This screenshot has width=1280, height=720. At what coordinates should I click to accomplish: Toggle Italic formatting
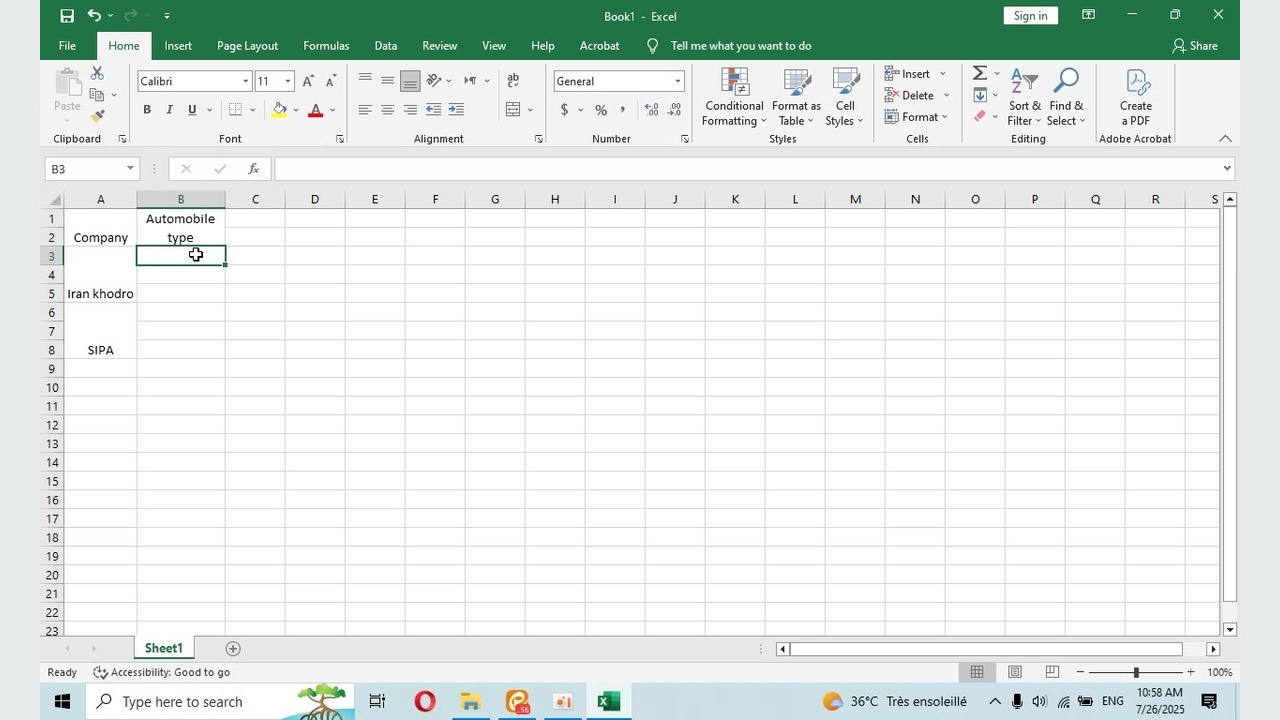point(170,110)
